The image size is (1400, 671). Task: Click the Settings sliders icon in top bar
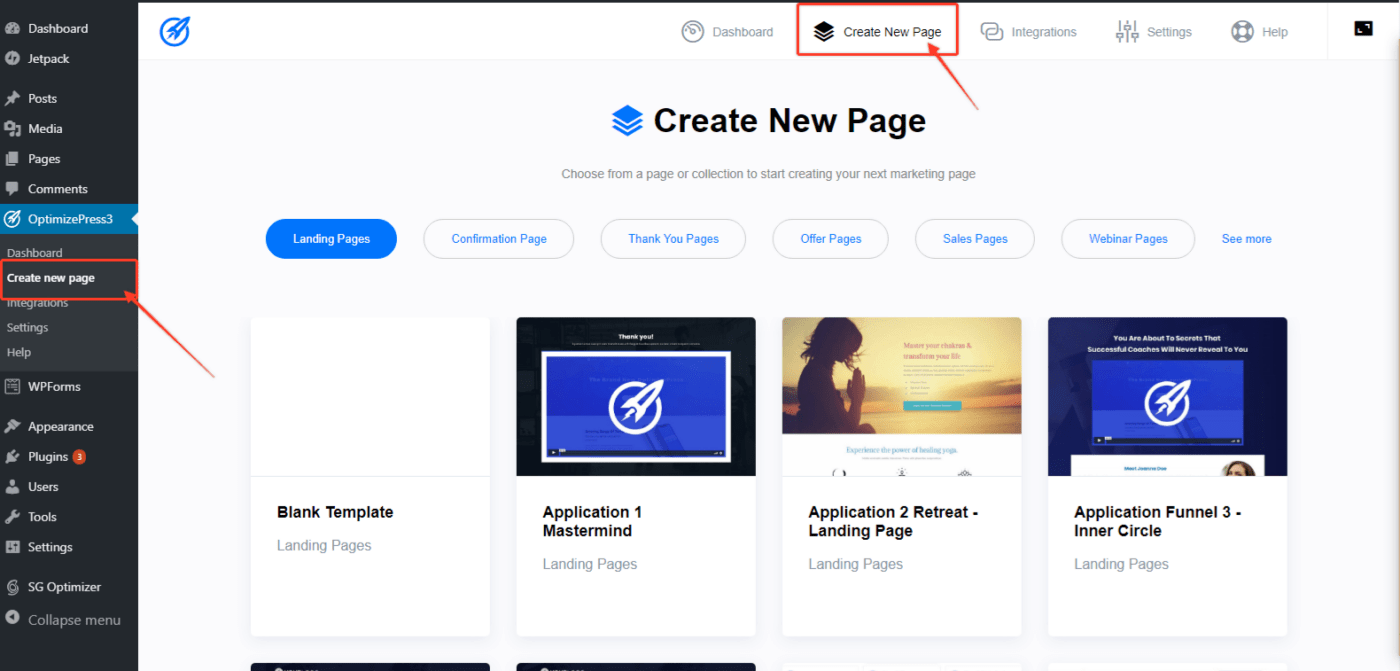coord(1127,32)
